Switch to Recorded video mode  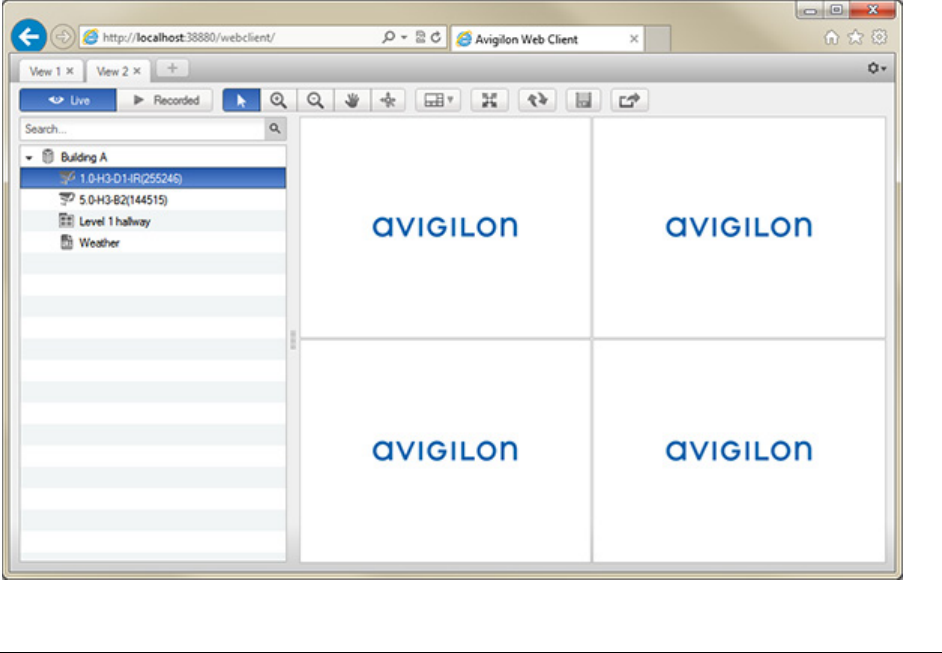coord(165,100)
